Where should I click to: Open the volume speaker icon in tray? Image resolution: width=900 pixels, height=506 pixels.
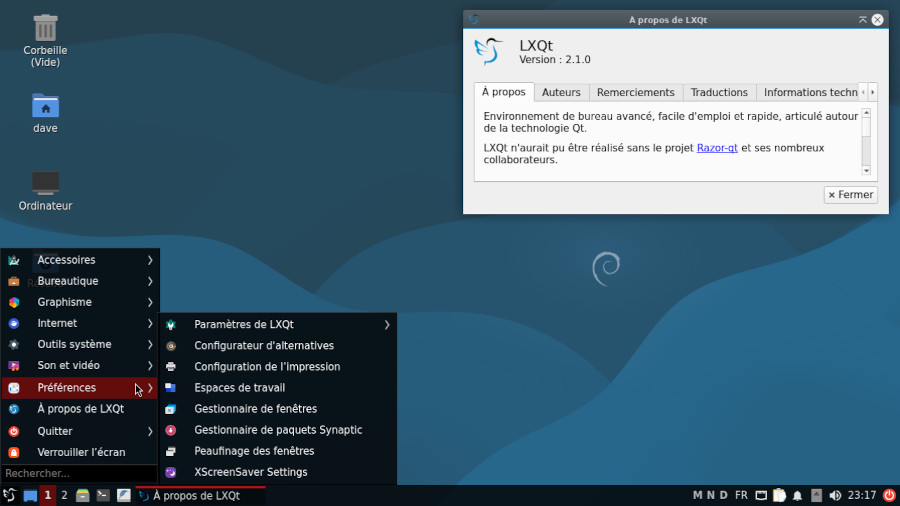tap(835, 495)
